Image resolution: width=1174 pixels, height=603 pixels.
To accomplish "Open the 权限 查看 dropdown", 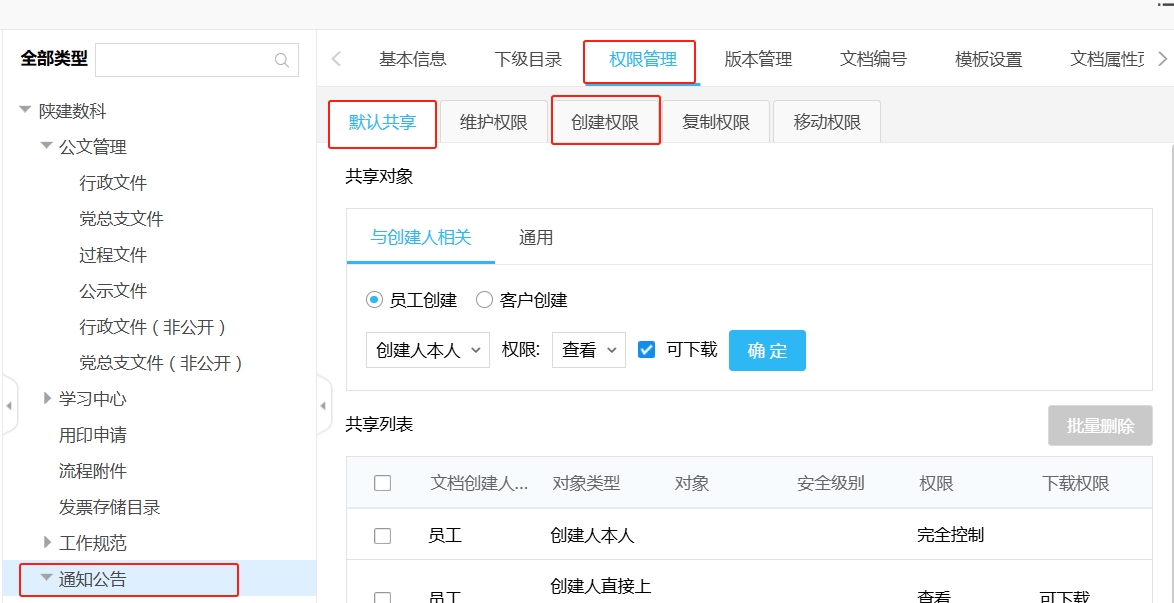I will [589, 350].
